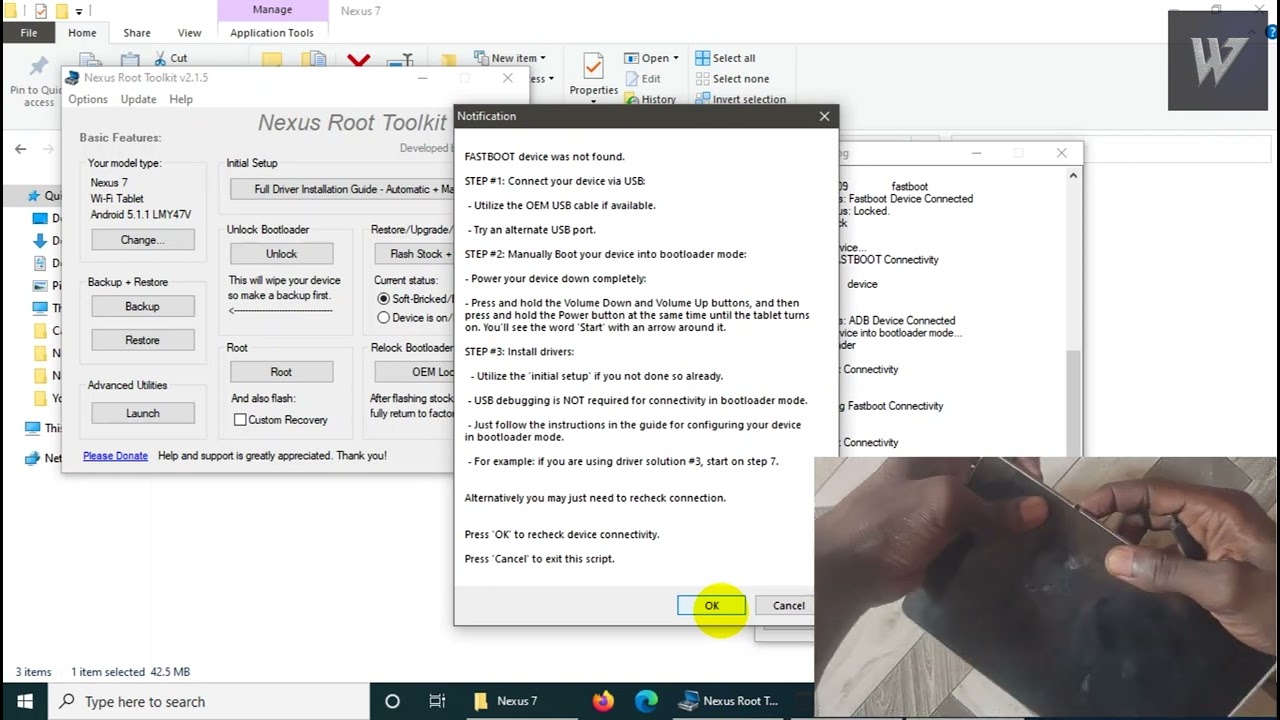1280x720 pixels.
Task: Select the Pictures icon in navigation pane
Action: coord(40,285)
